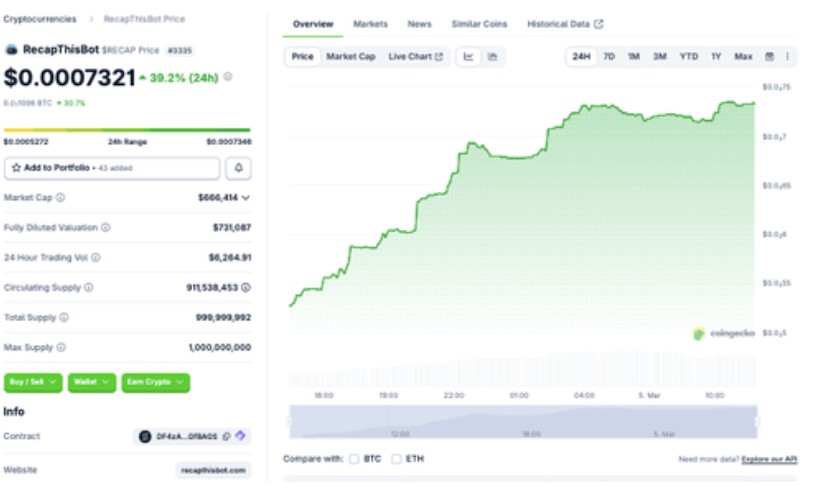Click Add to Portfolio button
The width and height of the screenshot is (833, 499).
(x=112, y=168)
